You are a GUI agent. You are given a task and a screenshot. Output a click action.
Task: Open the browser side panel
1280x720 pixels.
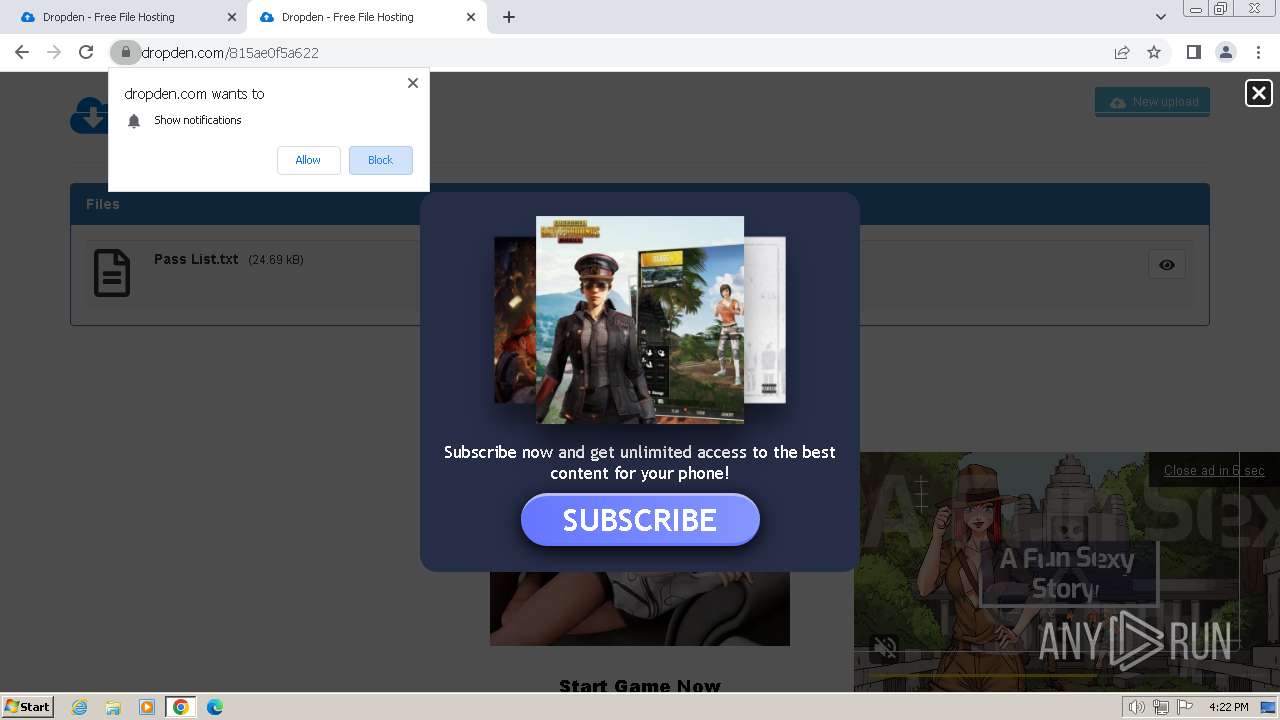coord(1193,52)
